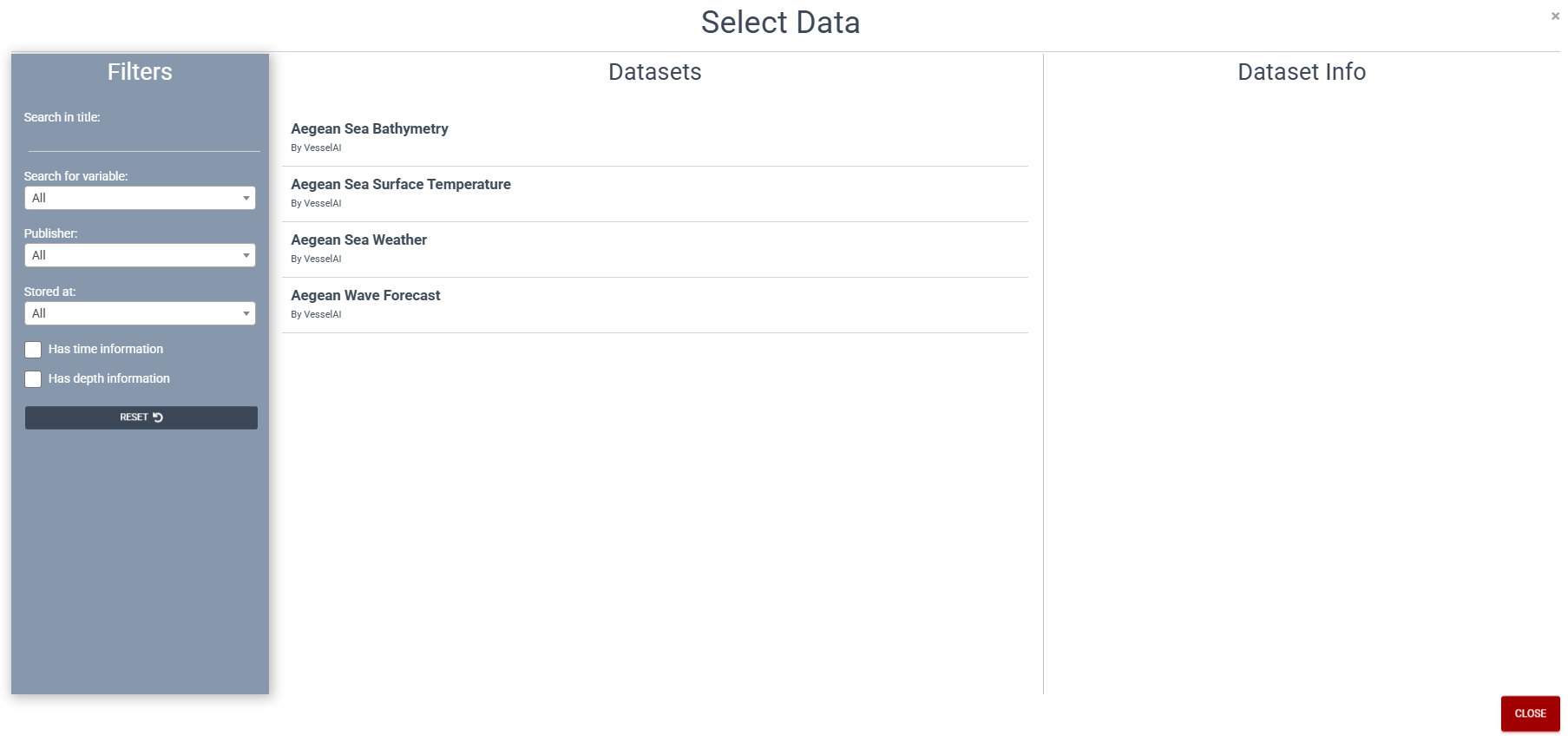
Task: Click 'By VesselAI' under Aegean Wave Forecast
Action: pyautogui.click(x=316, y=314)
